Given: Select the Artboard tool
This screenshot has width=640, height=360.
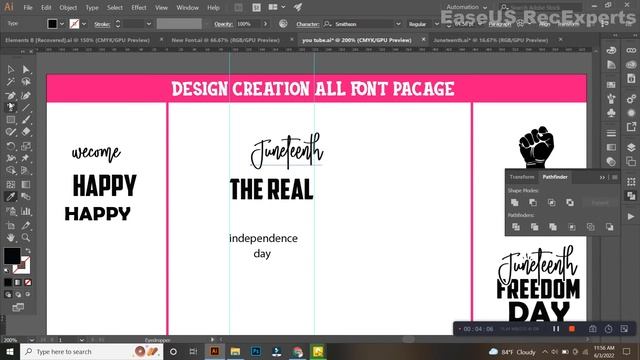Looking at the screenshot, I should pos(11,225).
